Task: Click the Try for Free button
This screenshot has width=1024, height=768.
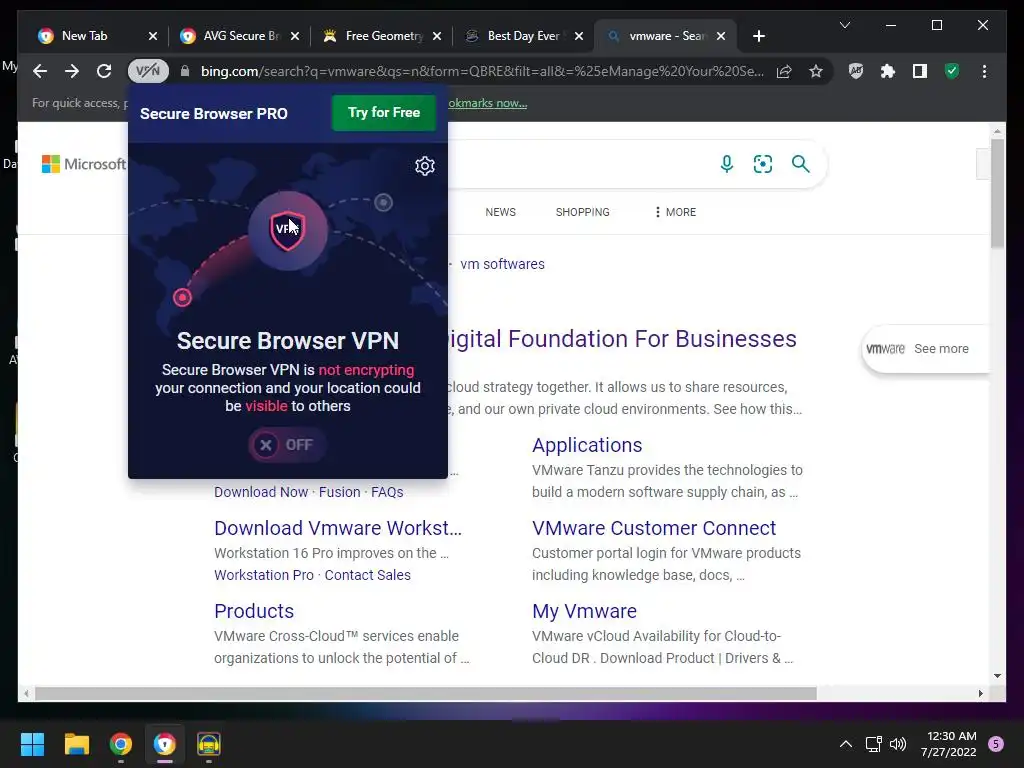Action: (383, 112)
